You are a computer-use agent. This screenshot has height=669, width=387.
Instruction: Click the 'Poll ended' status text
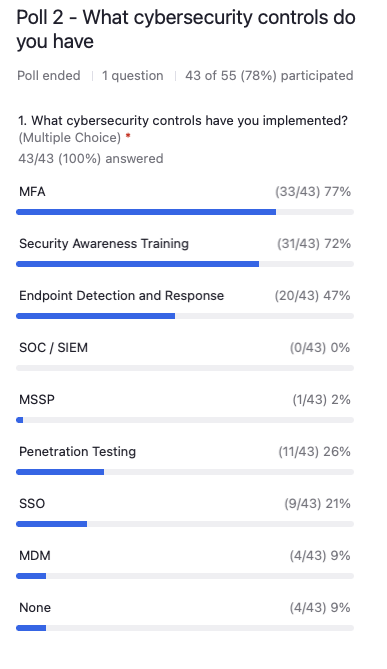pyautogui.click(x=49, y=76)
